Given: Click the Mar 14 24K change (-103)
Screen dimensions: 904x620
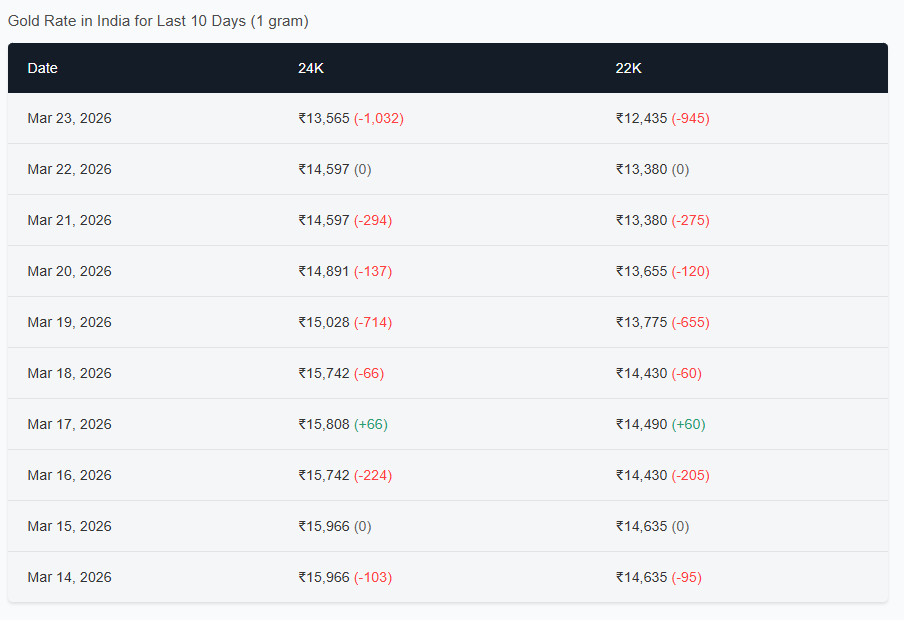Looking at the screenshot, I should tap(373, 577).
